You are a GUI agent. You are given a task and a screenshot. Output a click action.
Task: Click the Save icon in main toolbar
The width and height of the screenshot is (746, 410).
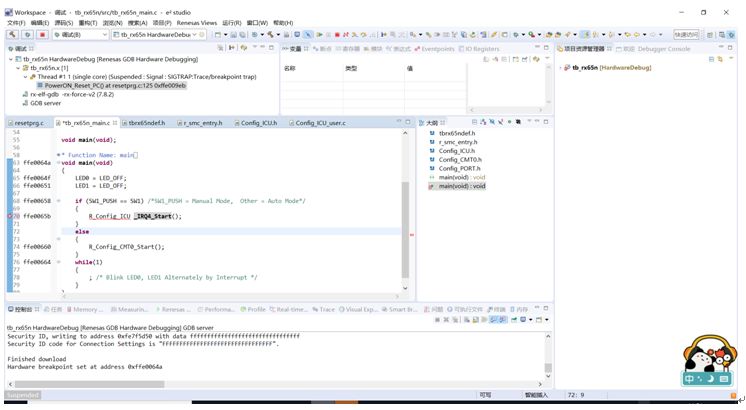pos(234,35)
